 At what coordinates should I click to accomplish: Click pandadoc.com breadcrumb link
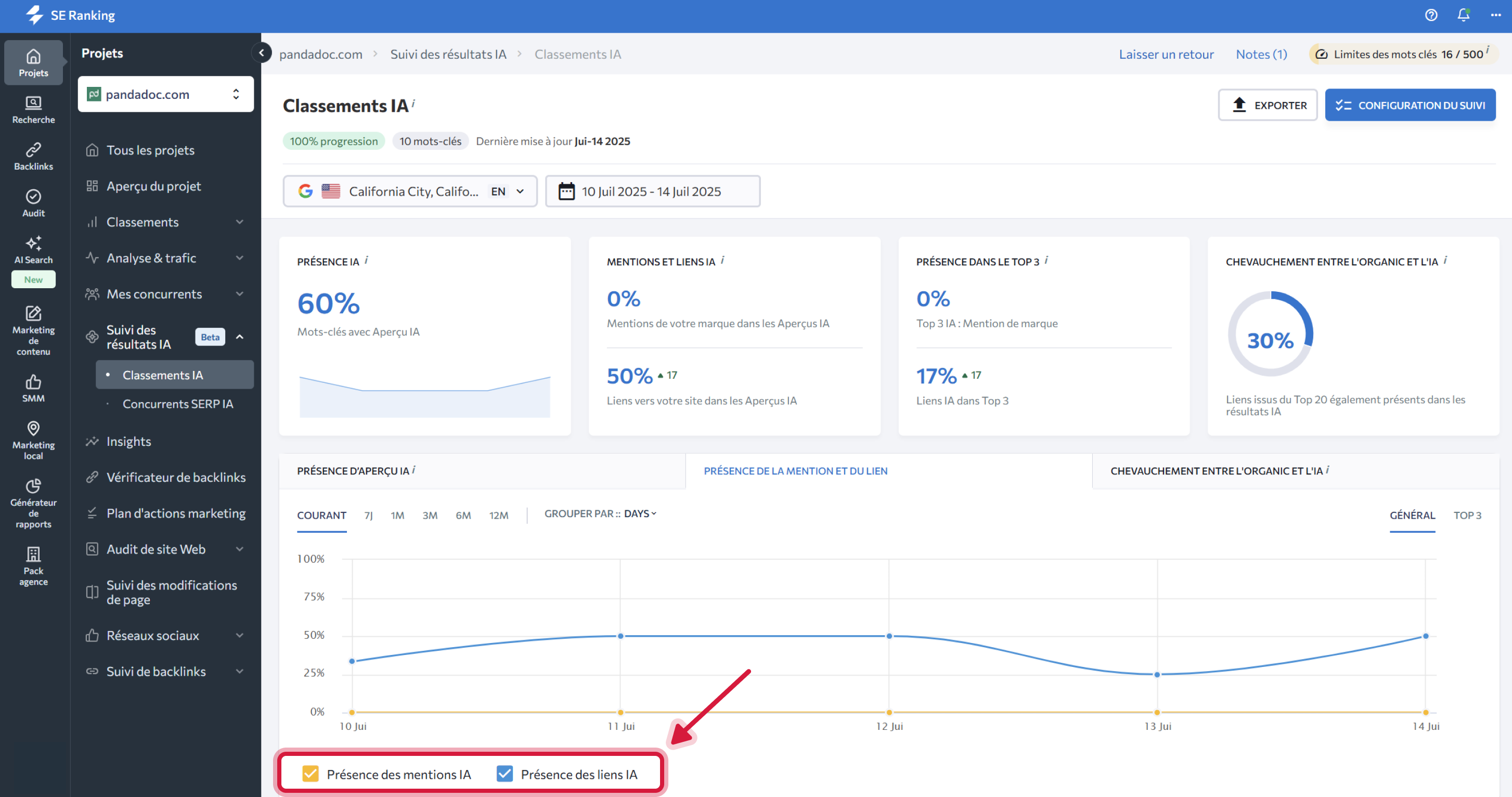coord(320,54)
